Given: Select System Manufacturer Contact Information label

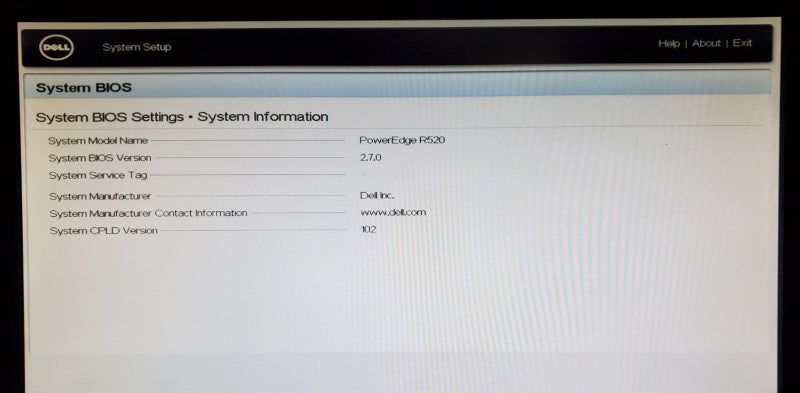Looking at the screenshot, I should pyautogui.click(x=148, y=213).
